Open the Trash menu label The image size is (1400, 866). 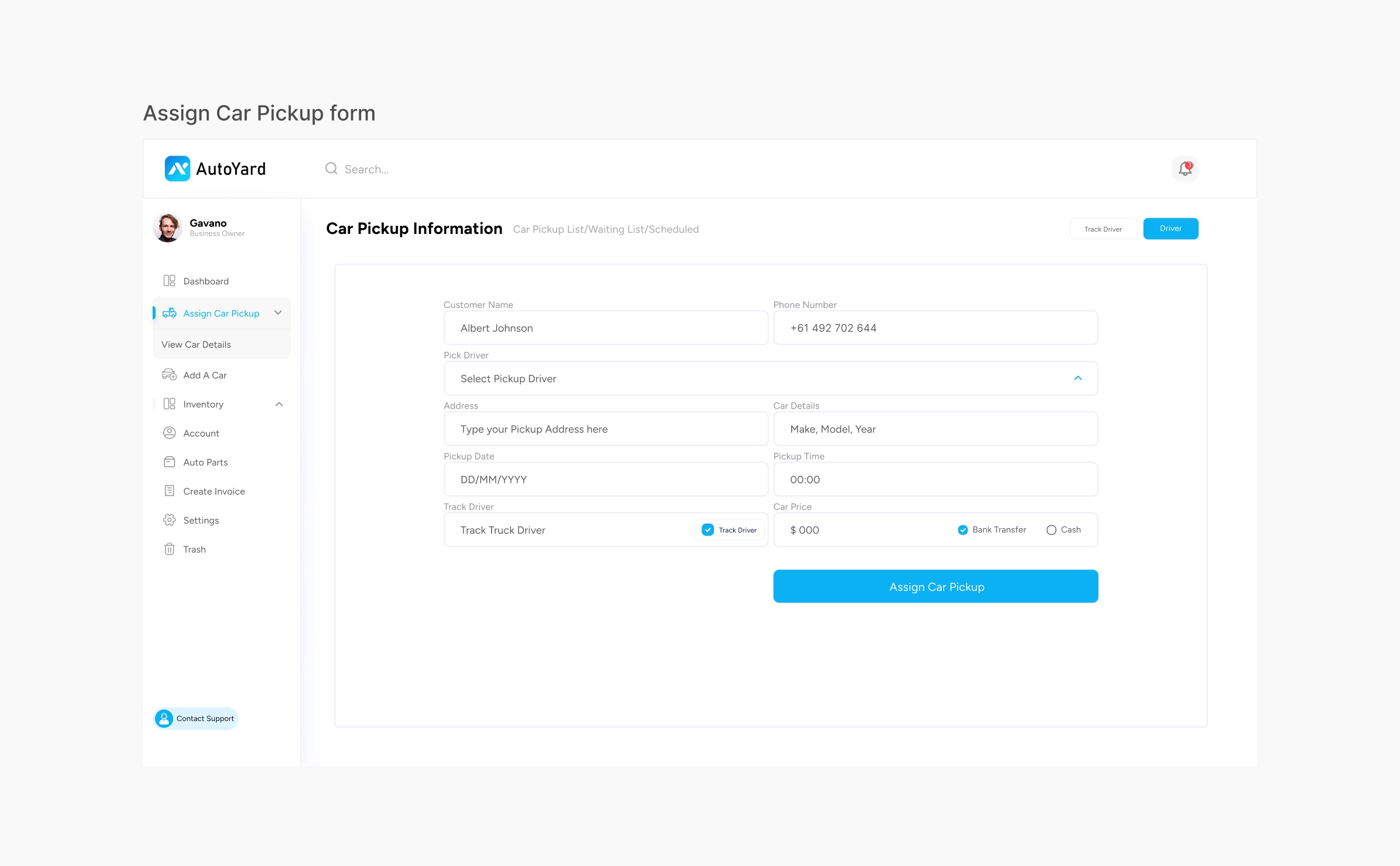point(194,549)
